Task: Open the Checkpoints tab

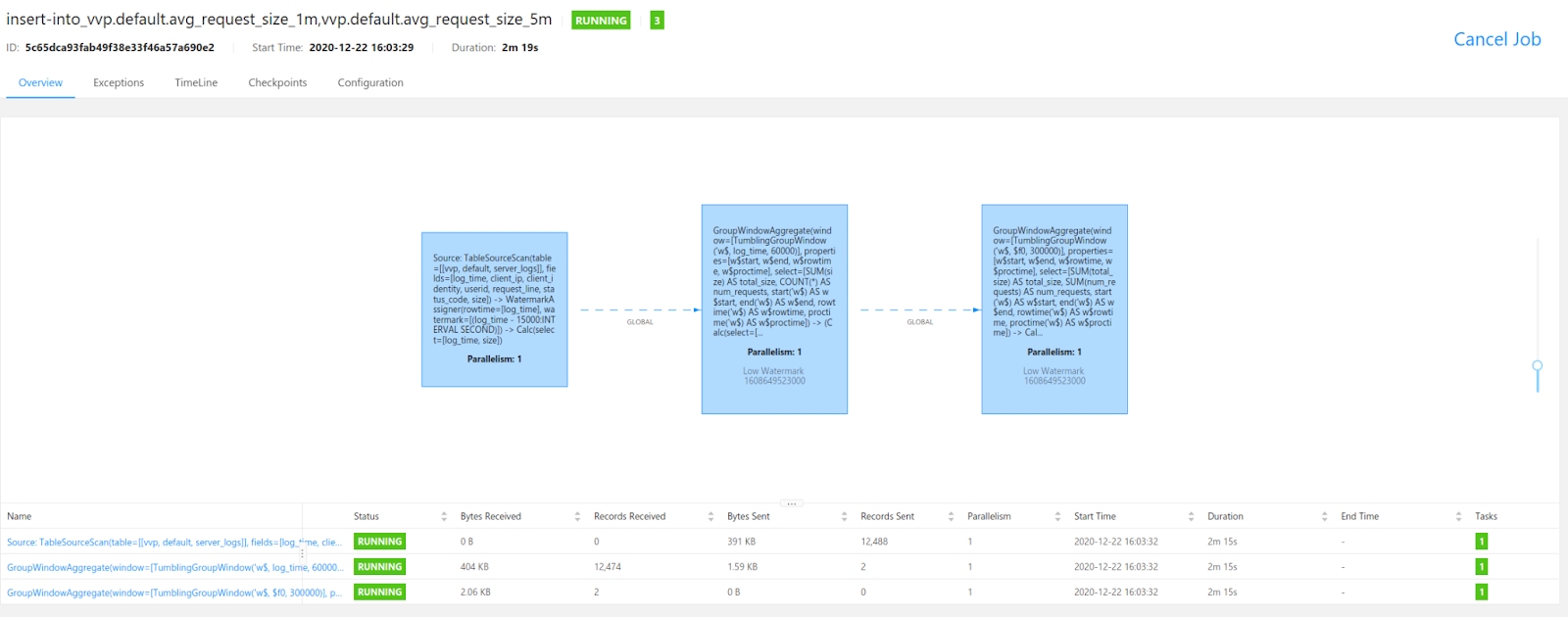Action: 277,83
